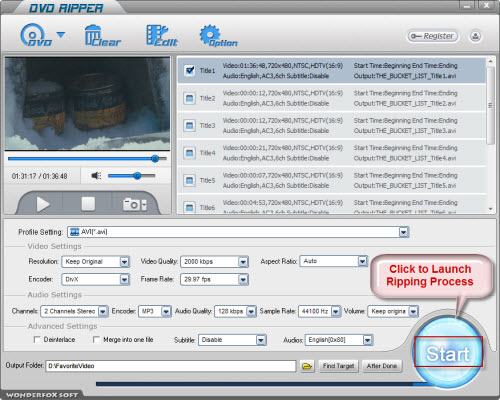
Task: Check the Title4 checkbox
Action: [x=189, y=153]
